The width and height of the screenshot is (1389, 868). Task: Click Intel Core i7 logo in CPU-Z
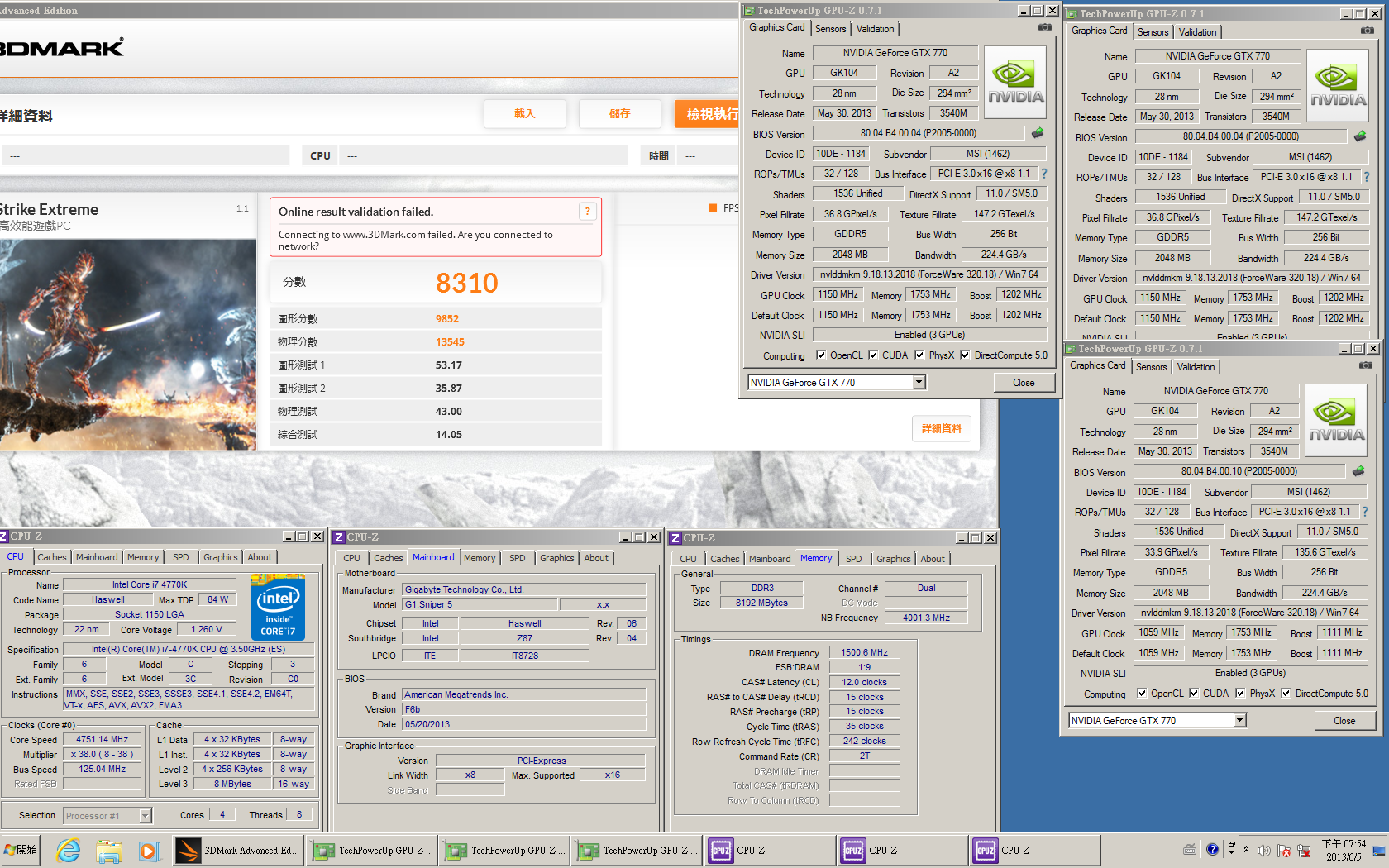click(278, 608)
